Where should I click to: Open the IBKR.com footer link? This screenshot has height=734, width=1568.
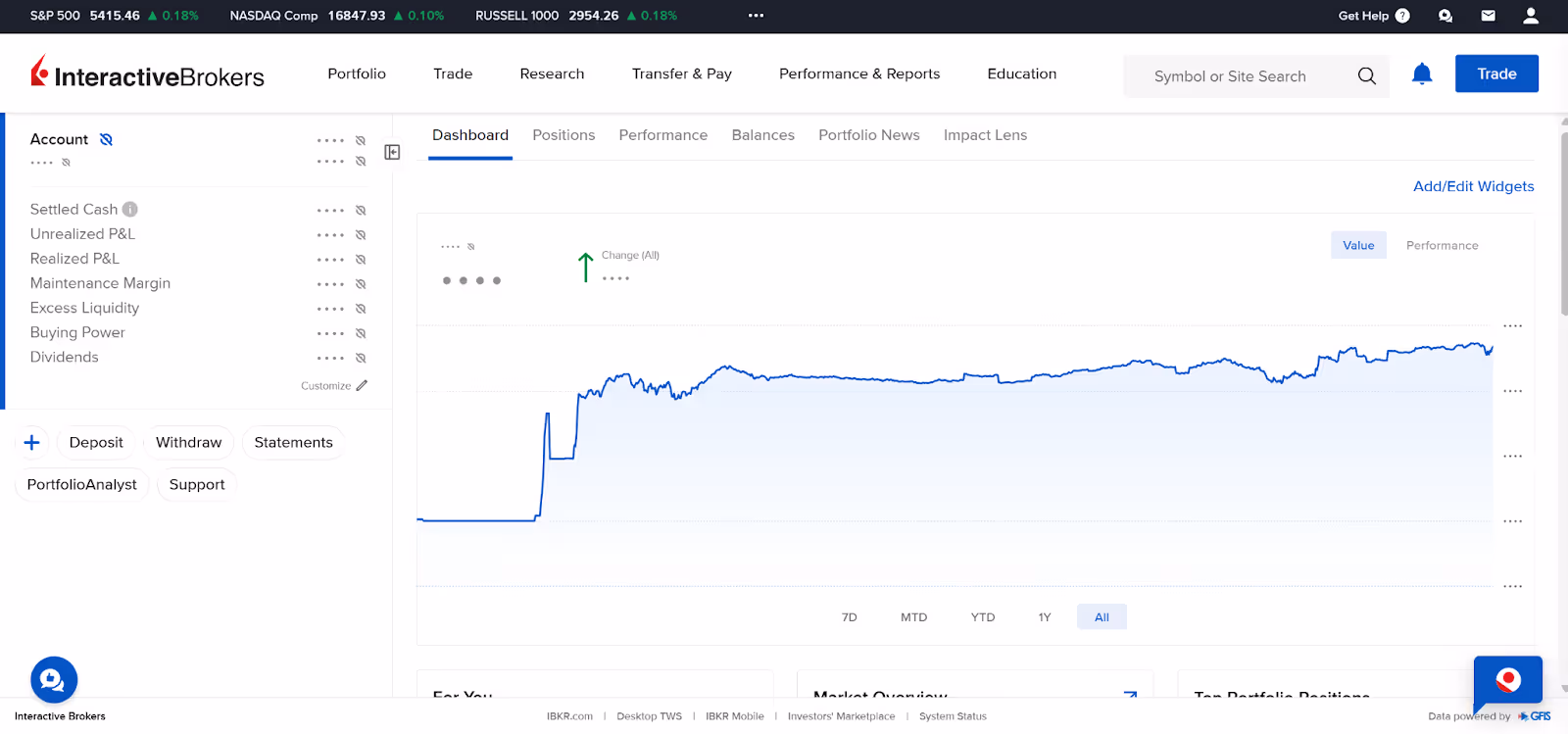pyautogui.click(x=570, y=716)
